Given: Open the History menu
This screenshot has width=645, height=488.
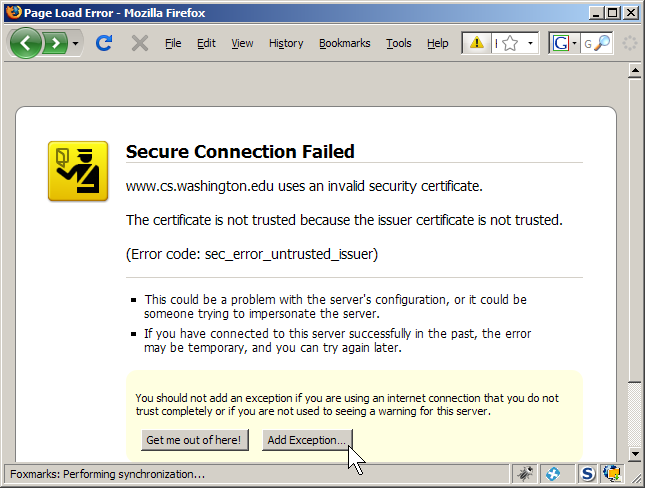Looking at the screenshot, I should (x=286, y=43).
